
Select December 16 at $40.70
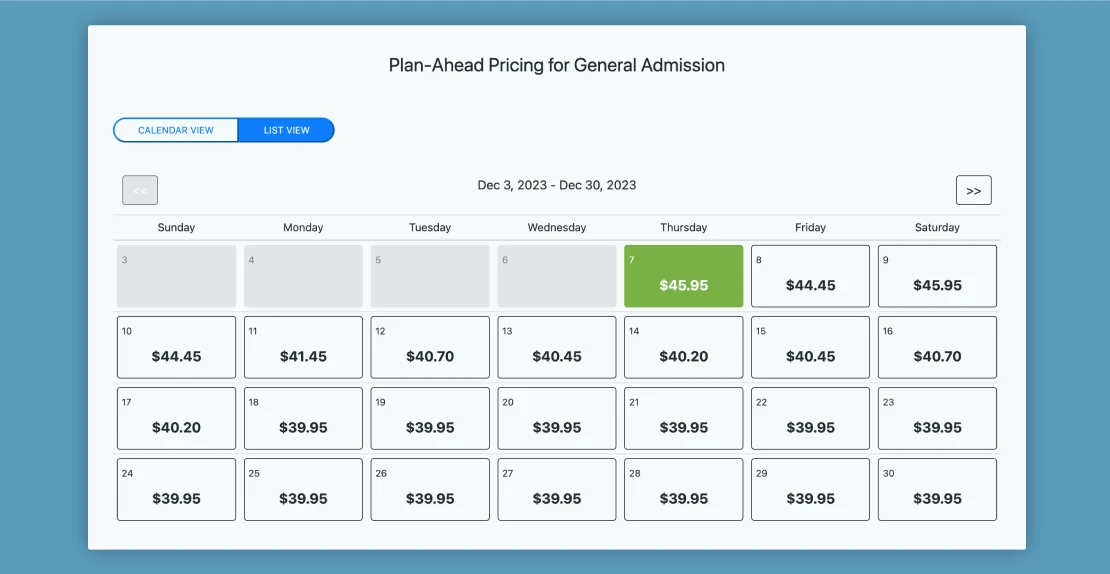pos(937,347)
